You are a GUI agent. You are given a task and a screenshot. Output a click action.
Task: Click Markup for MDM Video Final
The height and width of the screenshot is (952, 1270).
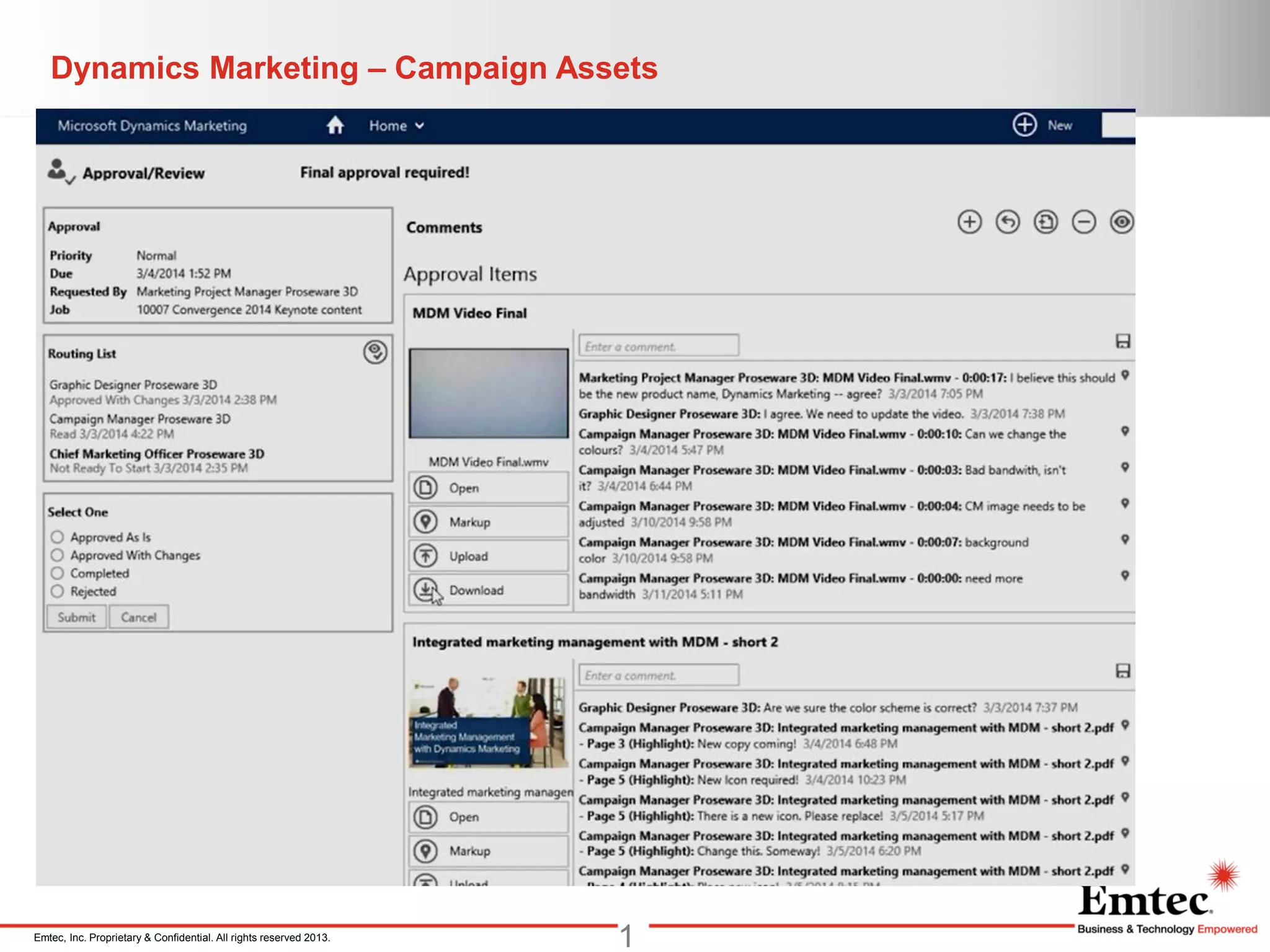coord(489,522)
